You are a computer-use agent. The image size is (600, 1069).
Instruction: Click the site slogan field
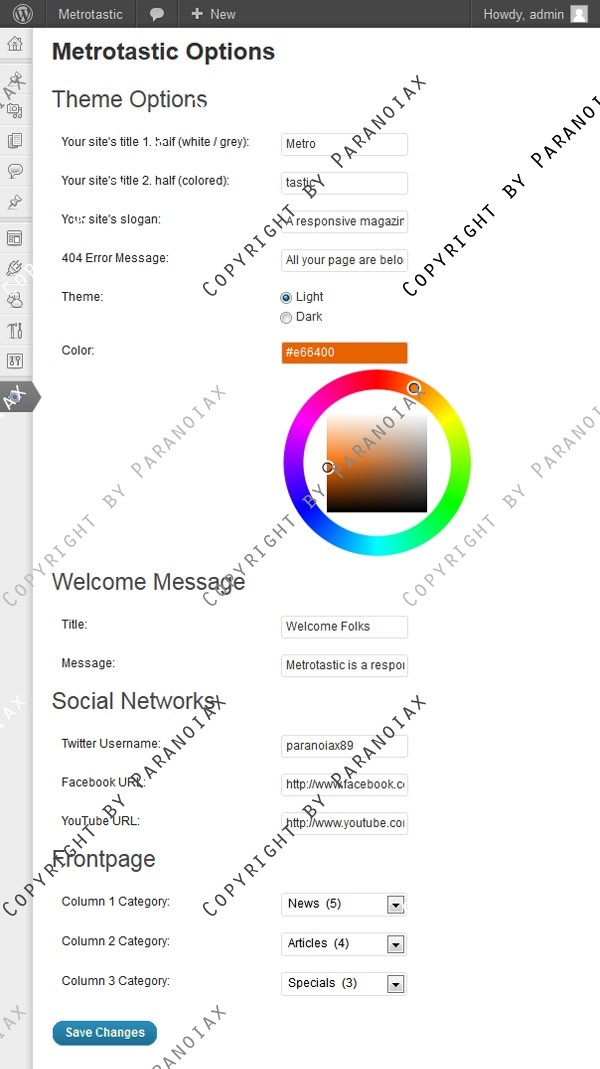tap(344, 222)
